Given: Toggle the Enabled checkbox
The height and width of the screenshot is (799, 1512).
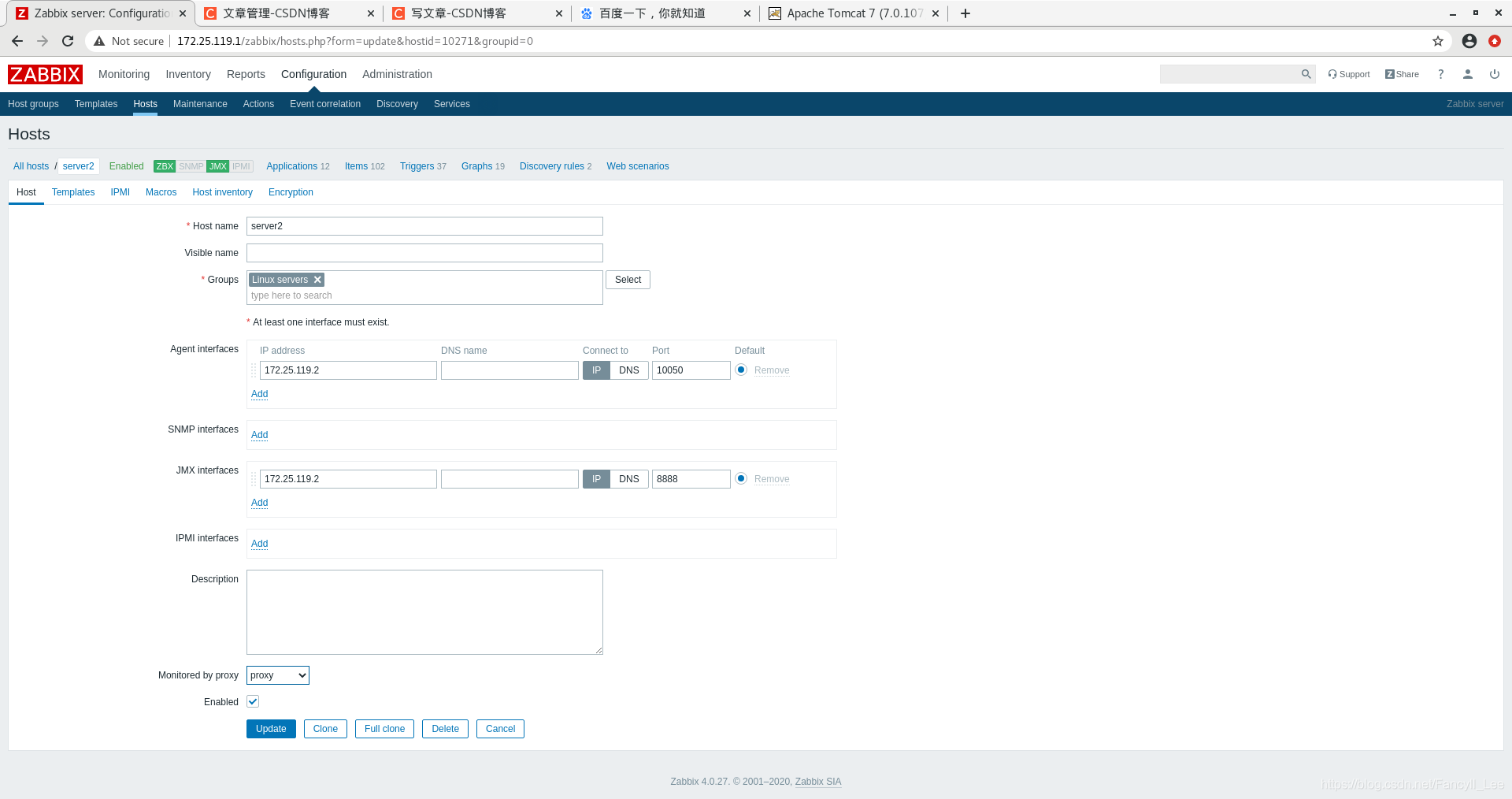Looking at the screenshot, I should [253, 701].
